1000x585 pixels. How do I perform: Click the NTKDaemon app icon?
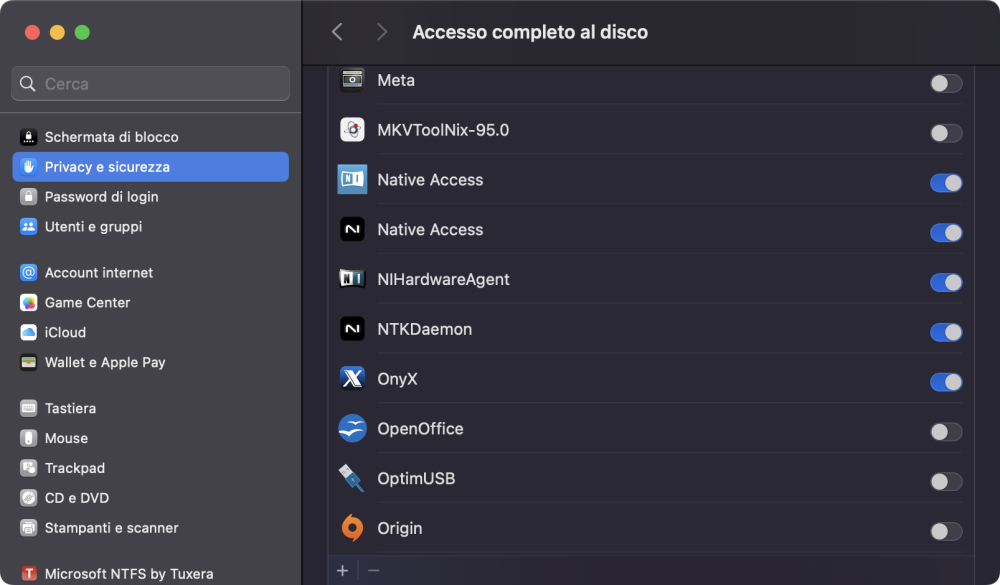tap(352, 329)
